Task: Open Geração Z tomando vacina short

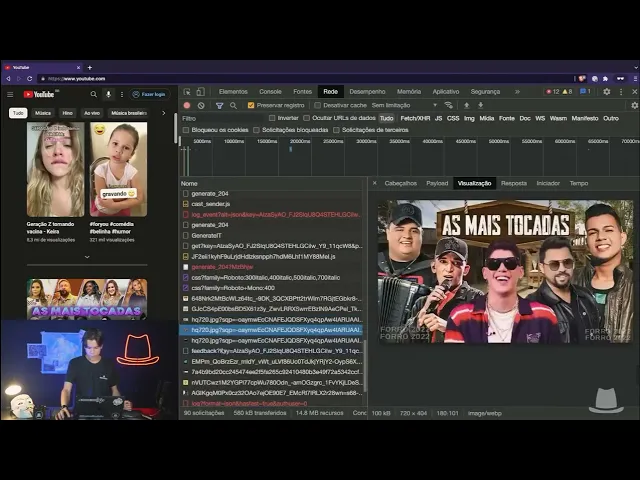Action: tap(56, 169)
